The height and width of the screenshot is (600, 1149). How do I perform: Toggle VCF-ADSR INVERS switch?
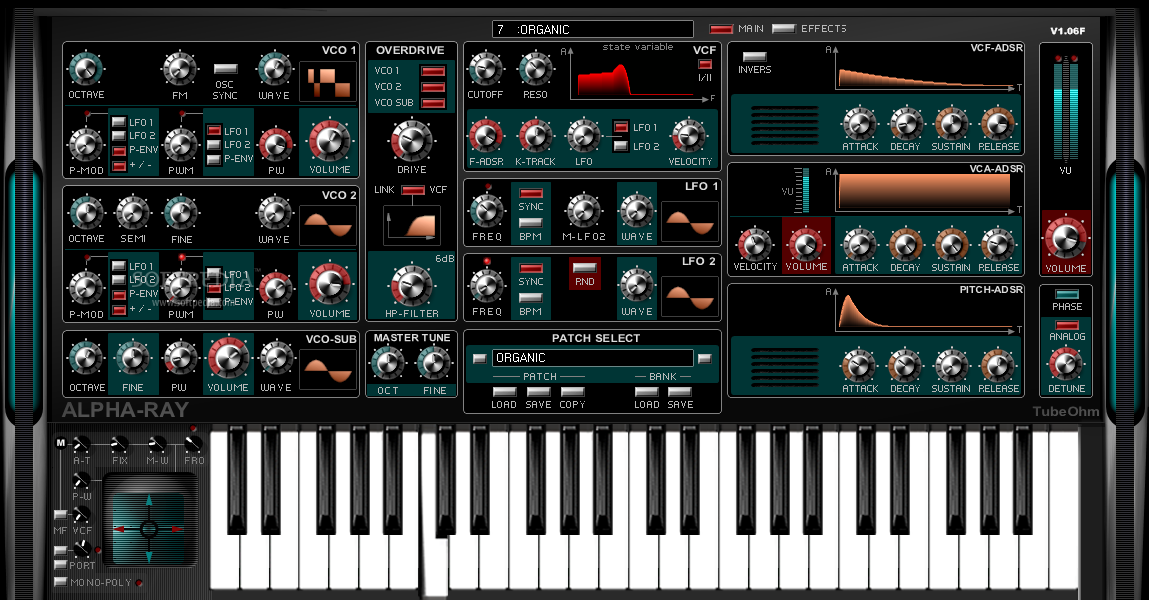[x=755, y=56]
